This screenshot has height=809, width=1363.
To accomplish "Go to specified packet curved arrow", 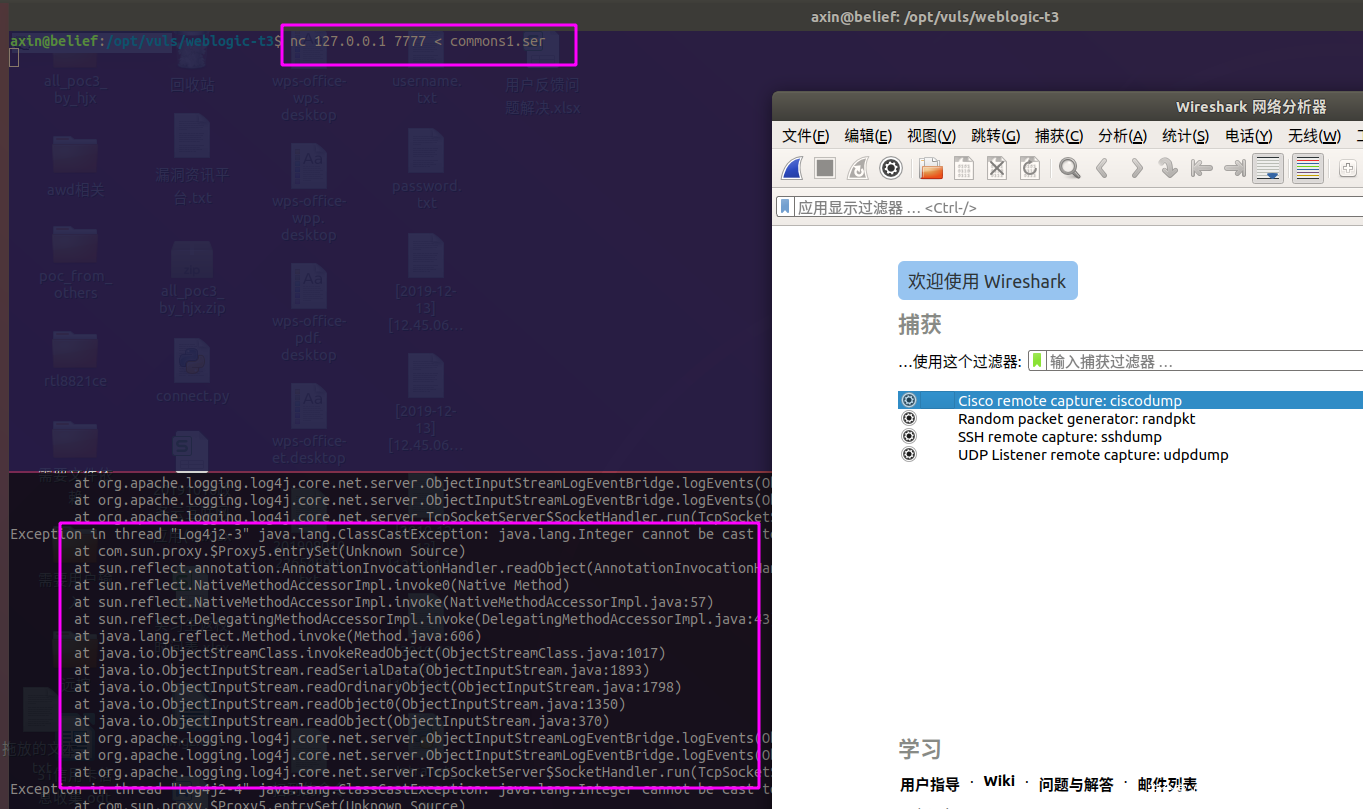I will pos(1168,168).
